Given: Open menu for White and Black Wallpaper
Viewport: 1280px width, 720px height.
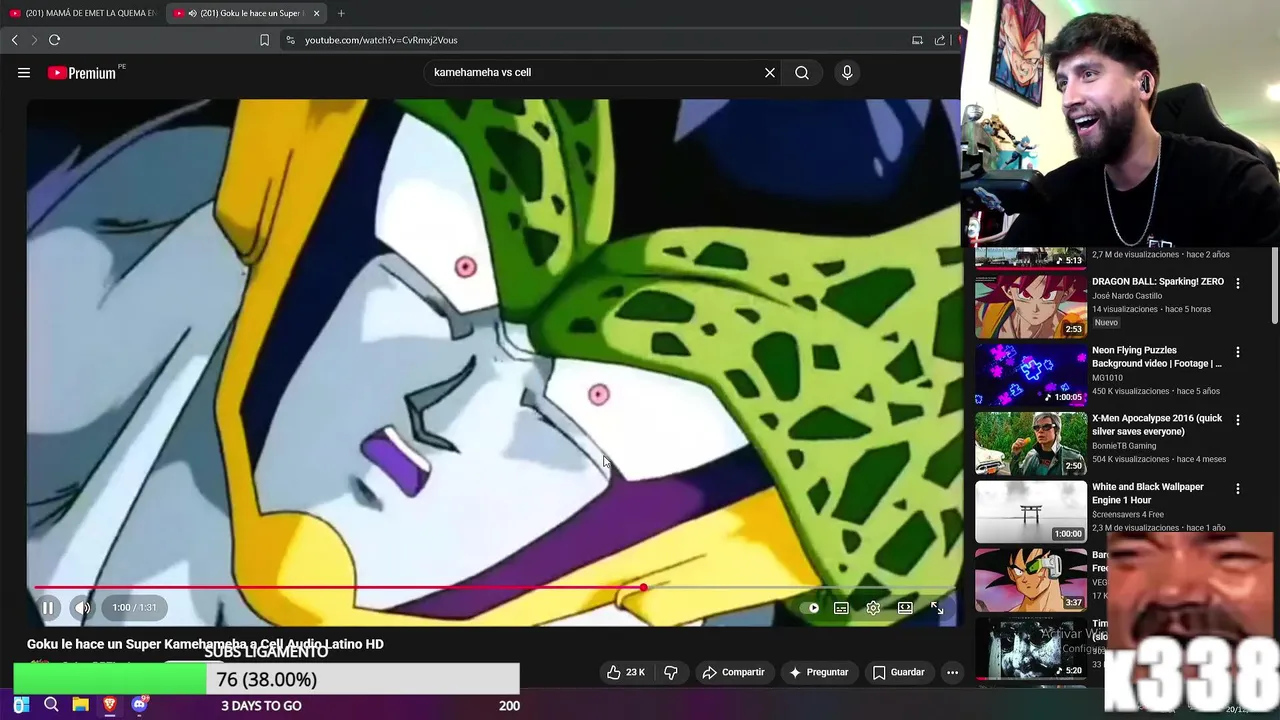Looking at the screenshot, I should (x=1238, y=489).
